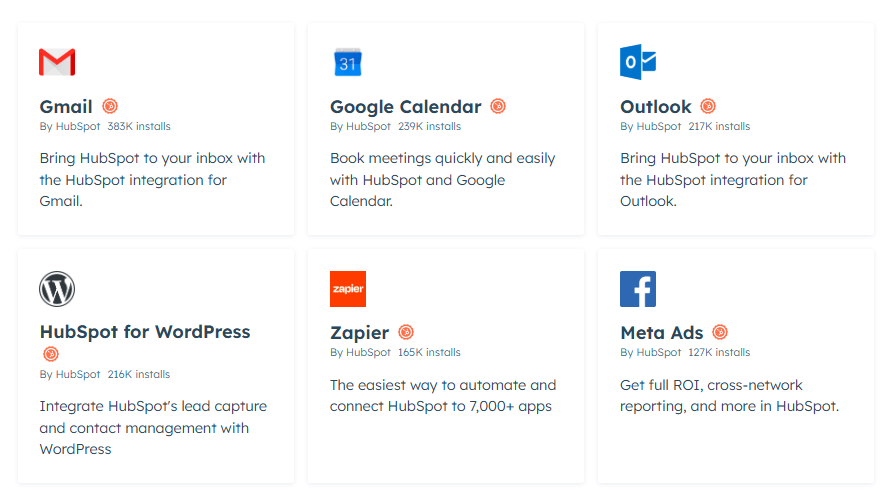Select the Zapier app title
The height and width of the screenshot is (502, 892).
coord(359,333)
